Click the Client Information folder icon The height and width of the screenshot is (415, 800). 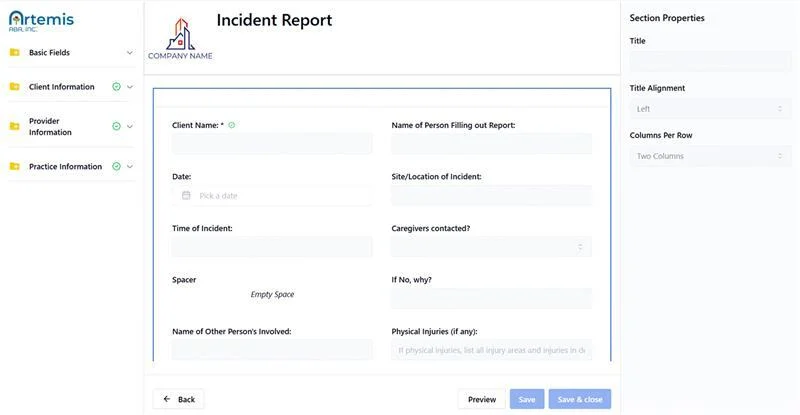tap(15, 87)
